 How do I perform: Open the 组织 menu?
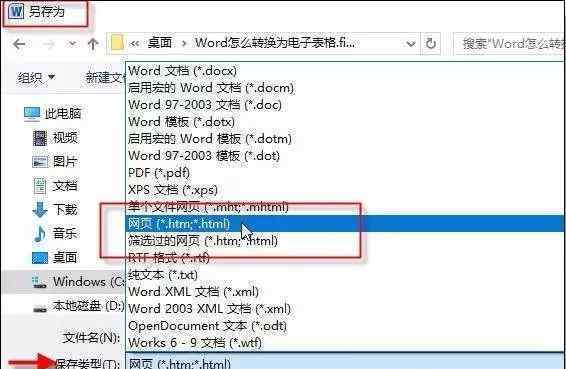pos(36,77)
